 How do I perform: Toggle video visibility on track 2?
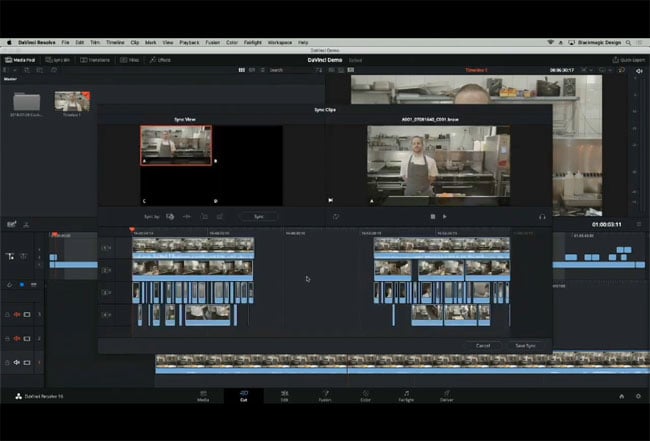(x=27, y=339)
